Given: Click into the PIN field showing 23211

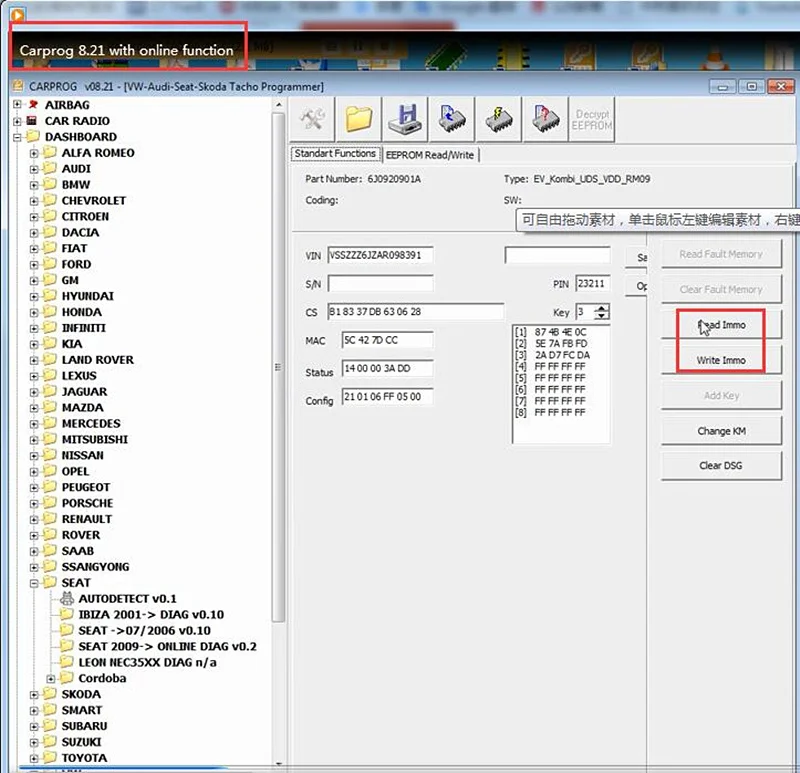Looking at the screenshot, I should (x=592, y=283).
